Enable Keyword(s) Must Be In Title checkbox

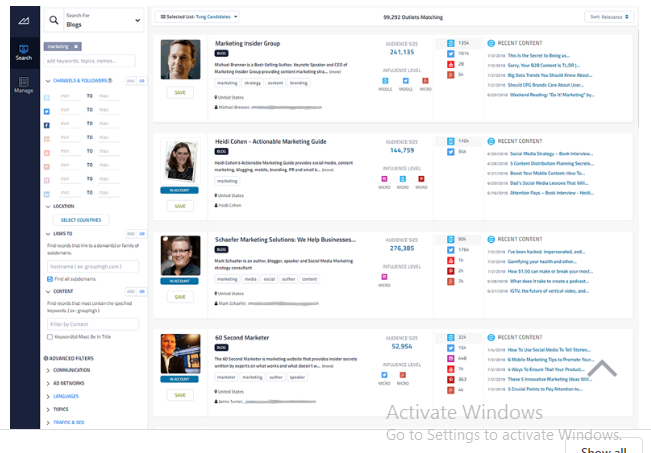coord(51,337)
